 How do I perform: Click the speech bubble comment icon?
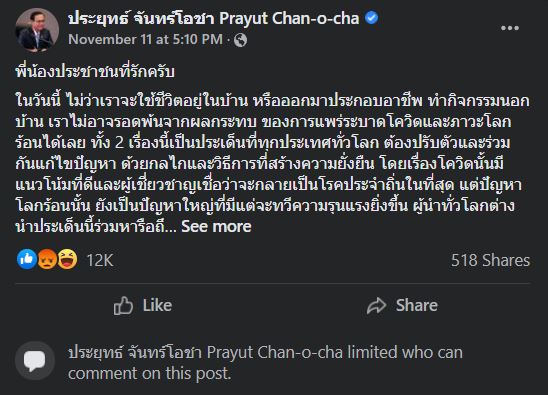pos(35,361)
